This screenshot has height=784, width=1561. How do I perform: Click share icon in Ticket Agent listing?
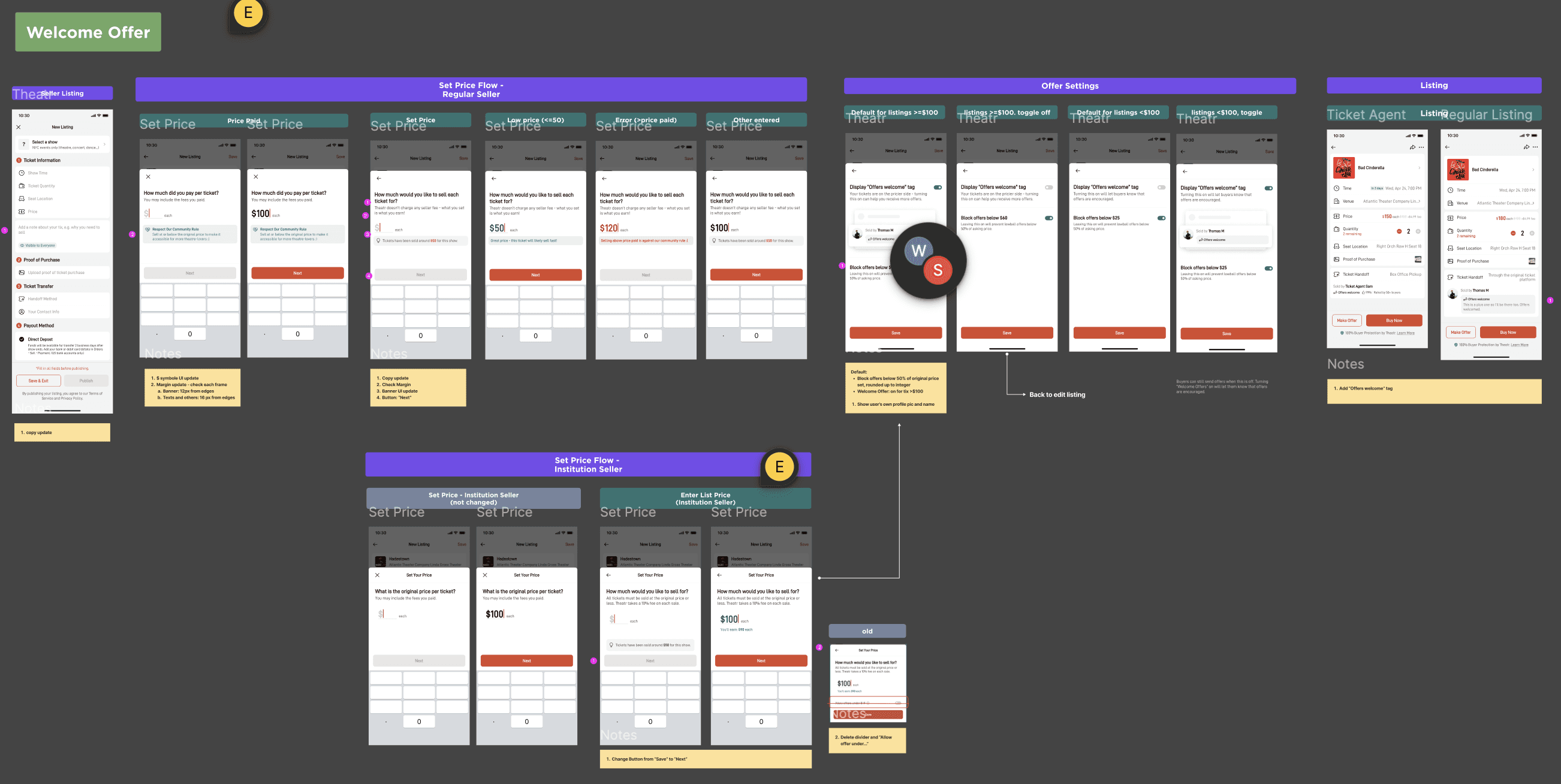coord(1412,147)
